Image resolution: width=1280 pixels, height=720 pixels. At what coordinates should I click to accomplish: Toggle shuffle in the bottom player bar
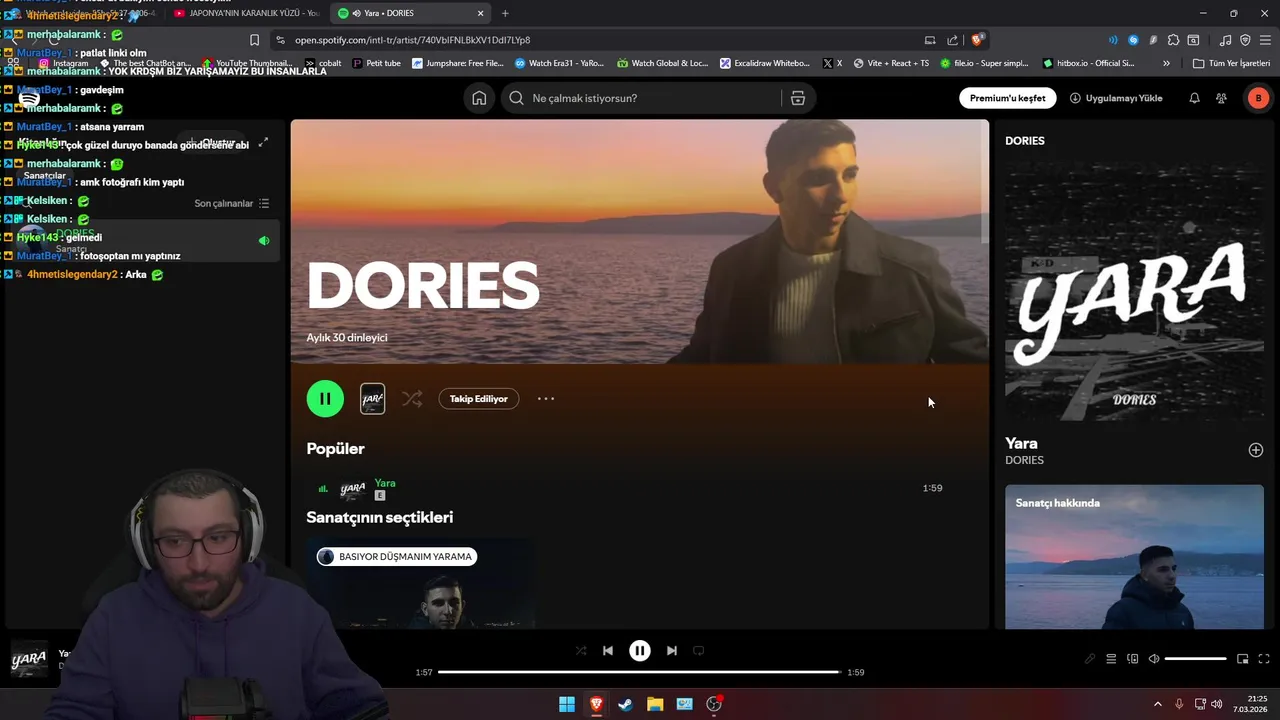(581, 650)
